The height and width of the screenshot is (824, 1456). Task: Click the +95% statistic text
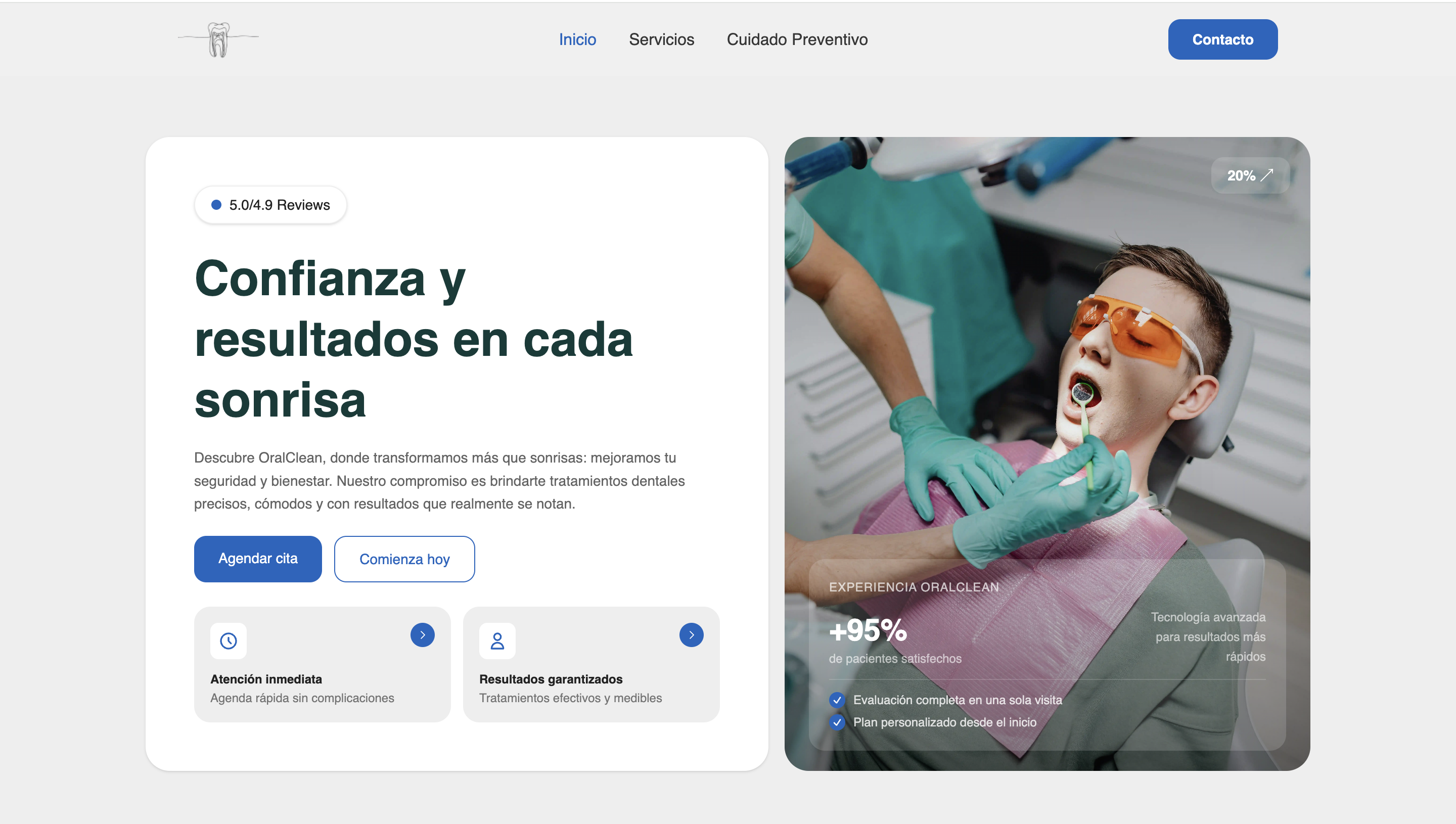(x=868, y=630)
